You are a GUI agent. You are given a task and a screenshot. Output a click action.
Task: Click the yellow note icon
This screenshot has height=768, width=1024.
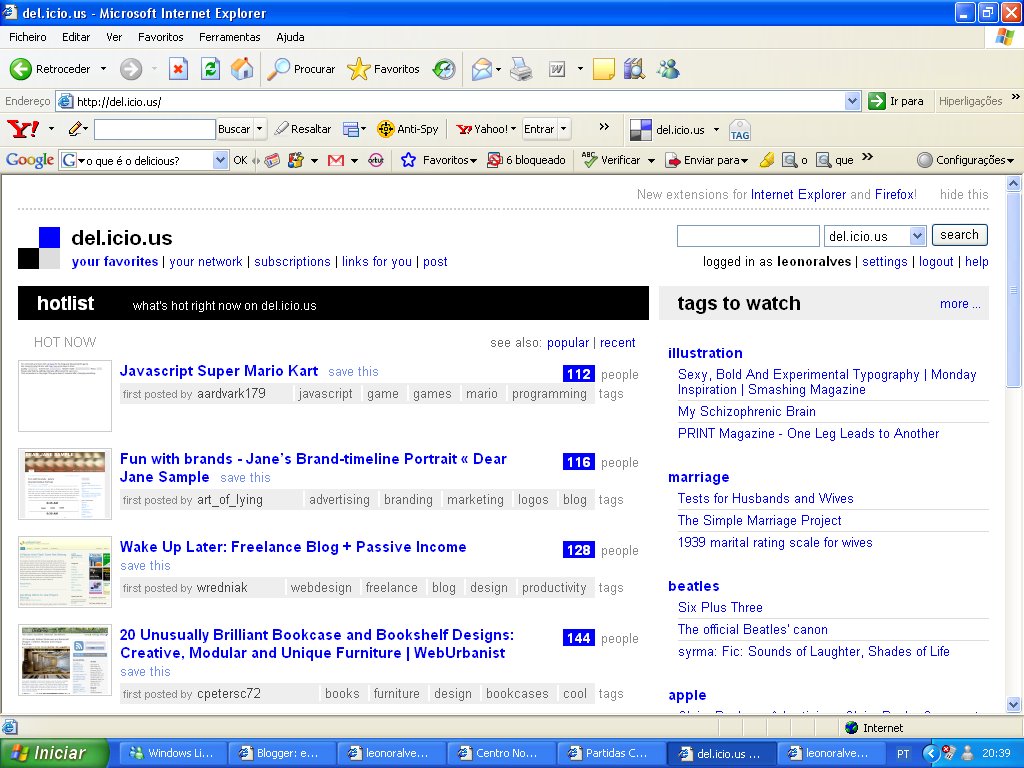click(603, 69)
